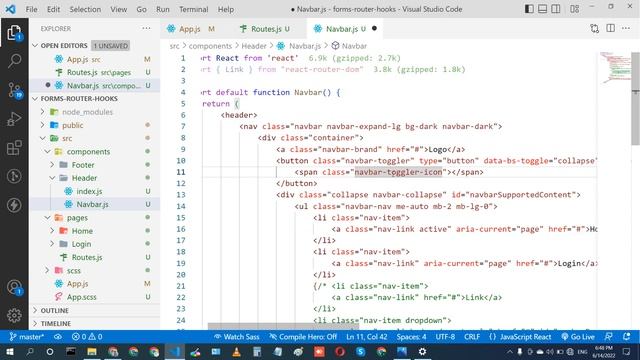
Task: Open Customize Layout icon
Action: [x=574, y=9]
